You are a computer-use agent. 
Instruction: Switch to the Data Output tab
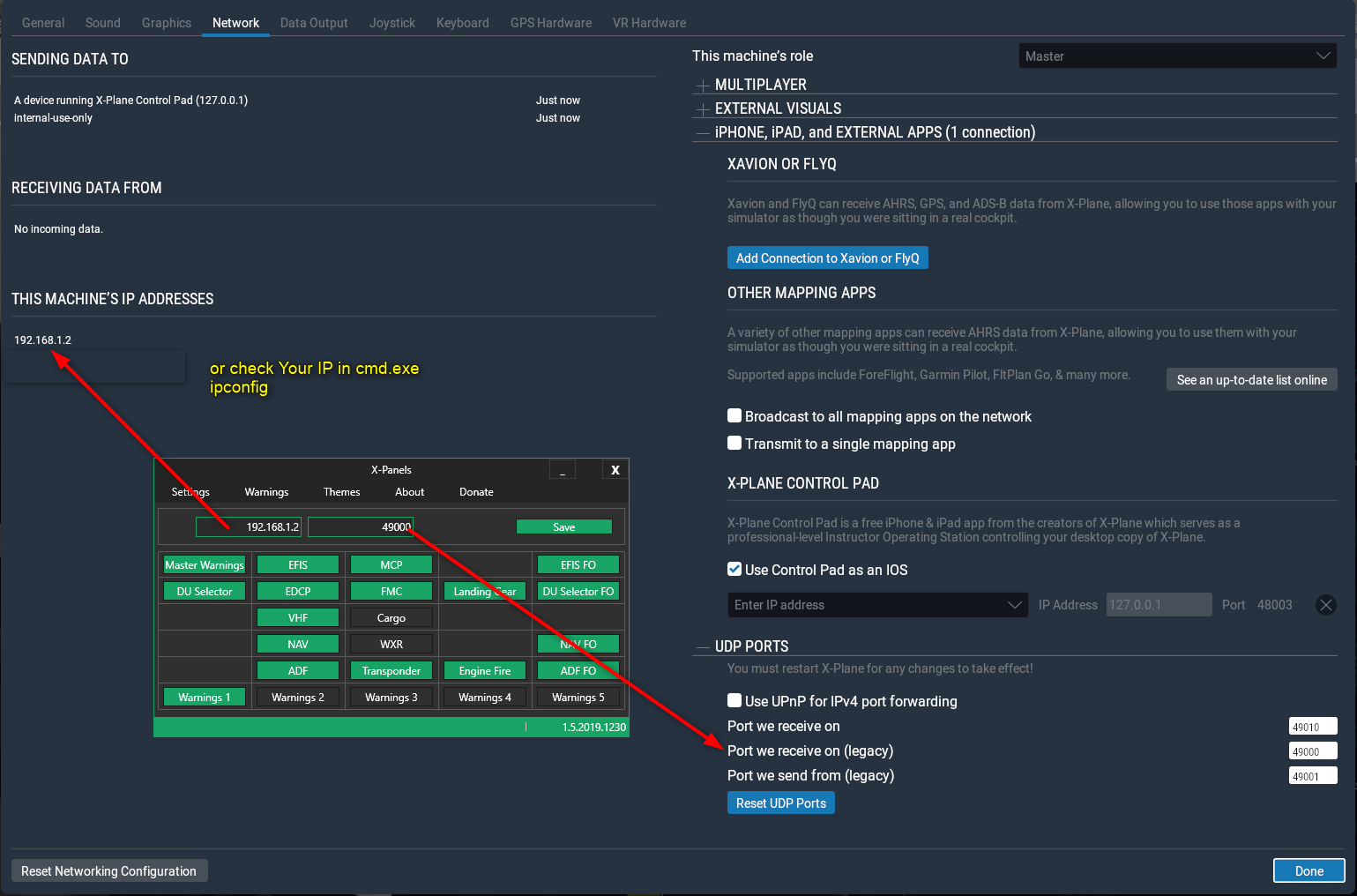click(314, 22)
